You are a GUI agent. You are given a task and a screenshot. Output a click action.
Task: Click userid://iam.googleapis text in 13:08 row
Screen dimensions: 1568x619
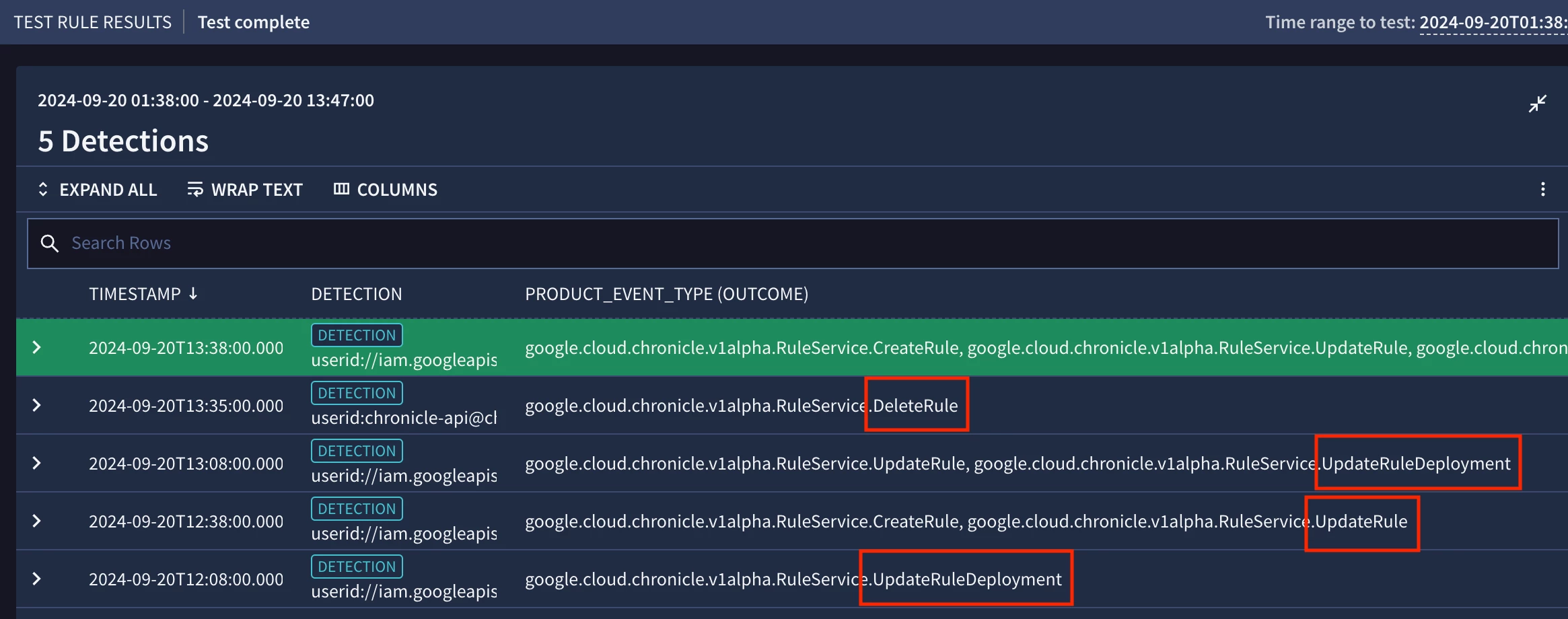pyautogui.click(x=404, y=476)
